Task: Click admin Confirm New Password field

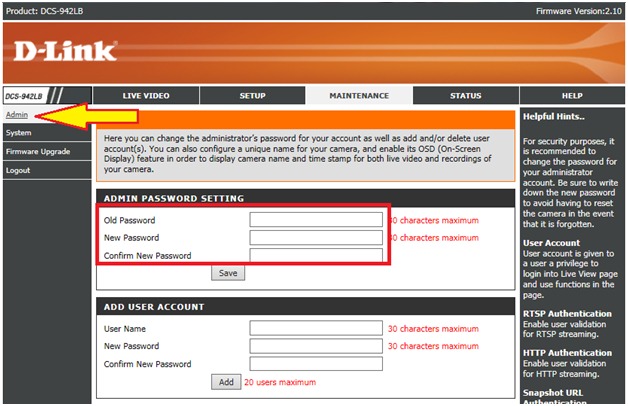Action: click(x=316, y=256)
